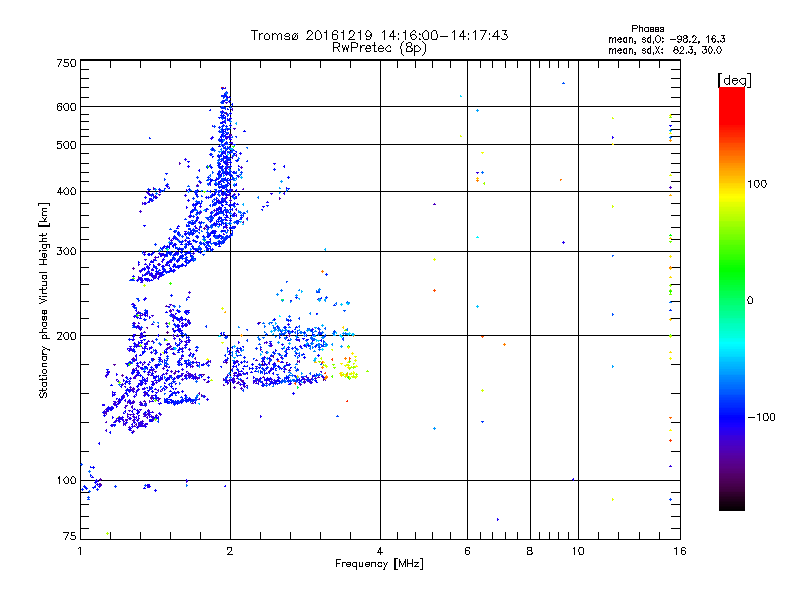Click the y-axis tick label "75"

(70, 536)
